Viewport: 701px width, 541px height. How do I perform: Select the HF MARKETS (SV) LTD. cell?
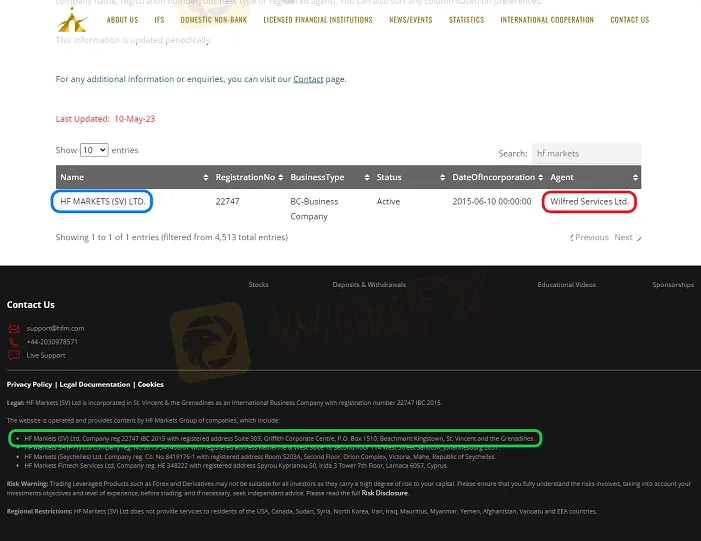coord(103,202)
